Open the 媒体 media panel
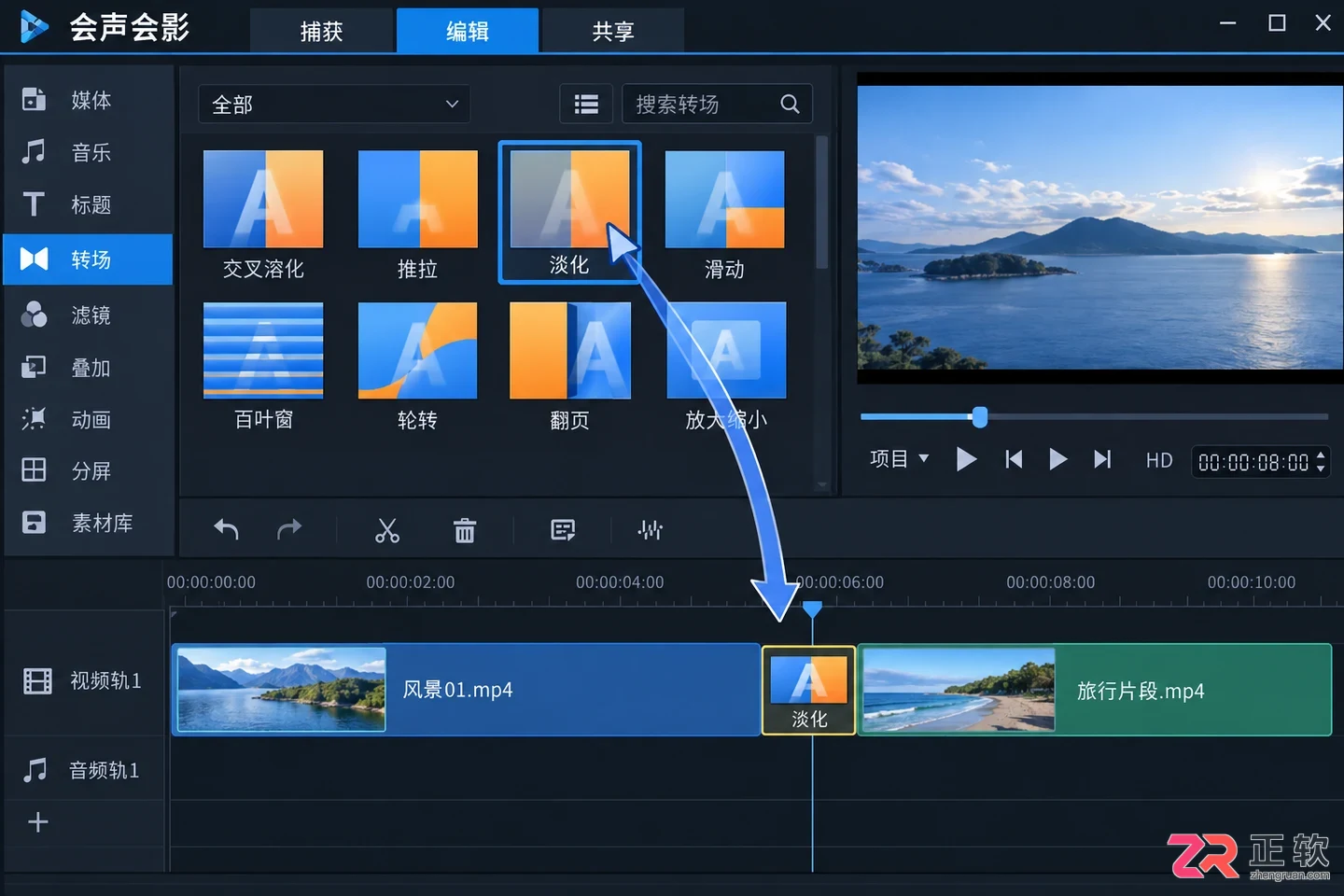Viewport: 1344px width, 896px height. 88,99
